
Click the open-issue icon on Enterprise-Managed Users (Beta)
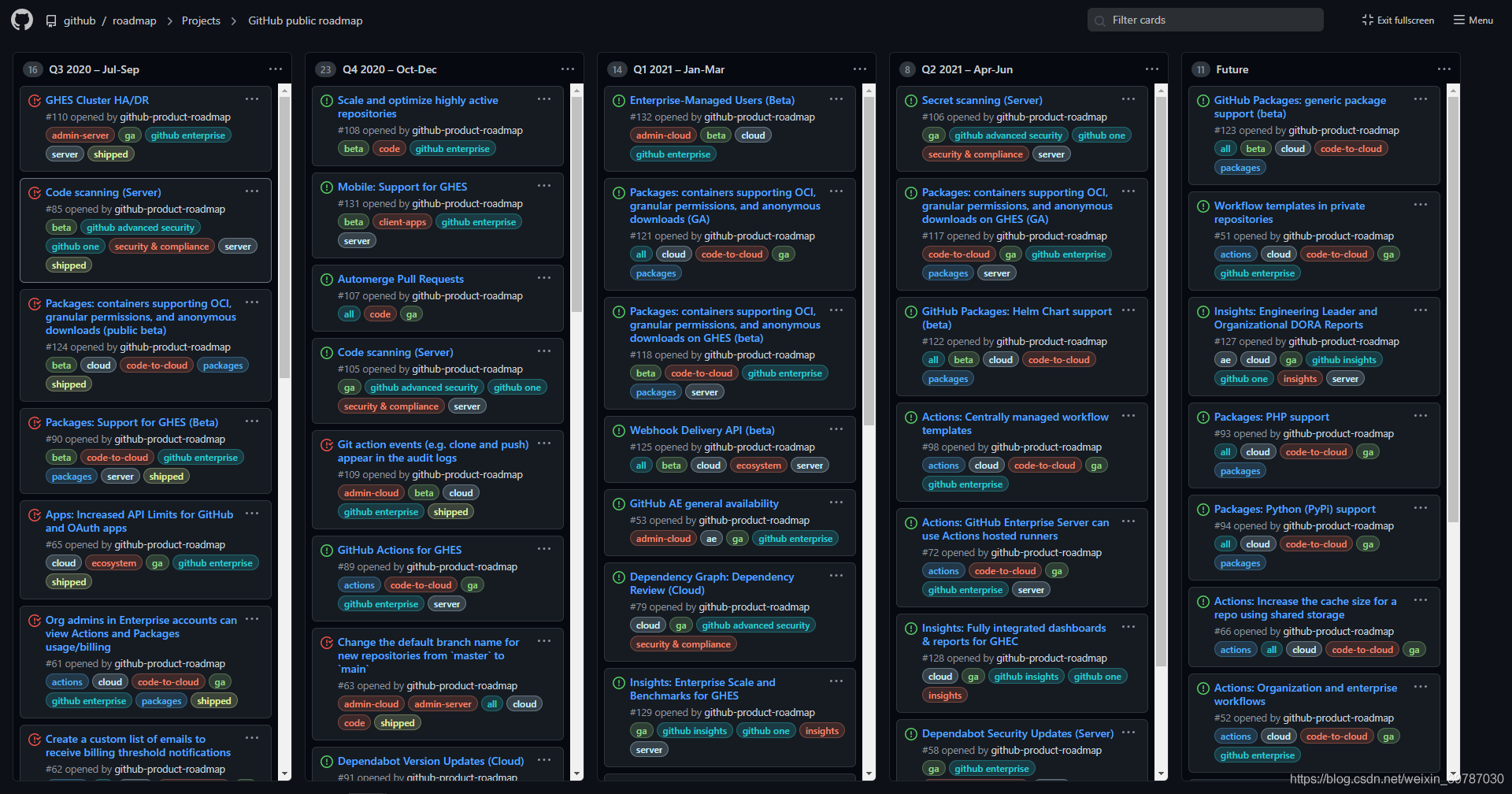click(619, 101)
